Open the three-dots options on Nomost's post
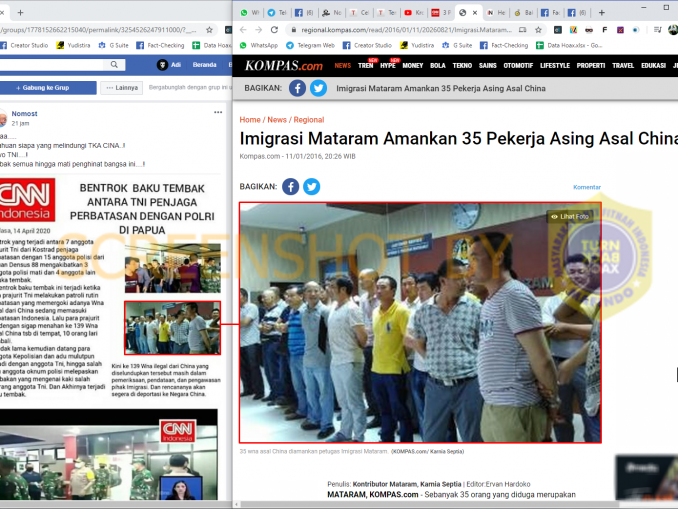 [x=218, y=112]
